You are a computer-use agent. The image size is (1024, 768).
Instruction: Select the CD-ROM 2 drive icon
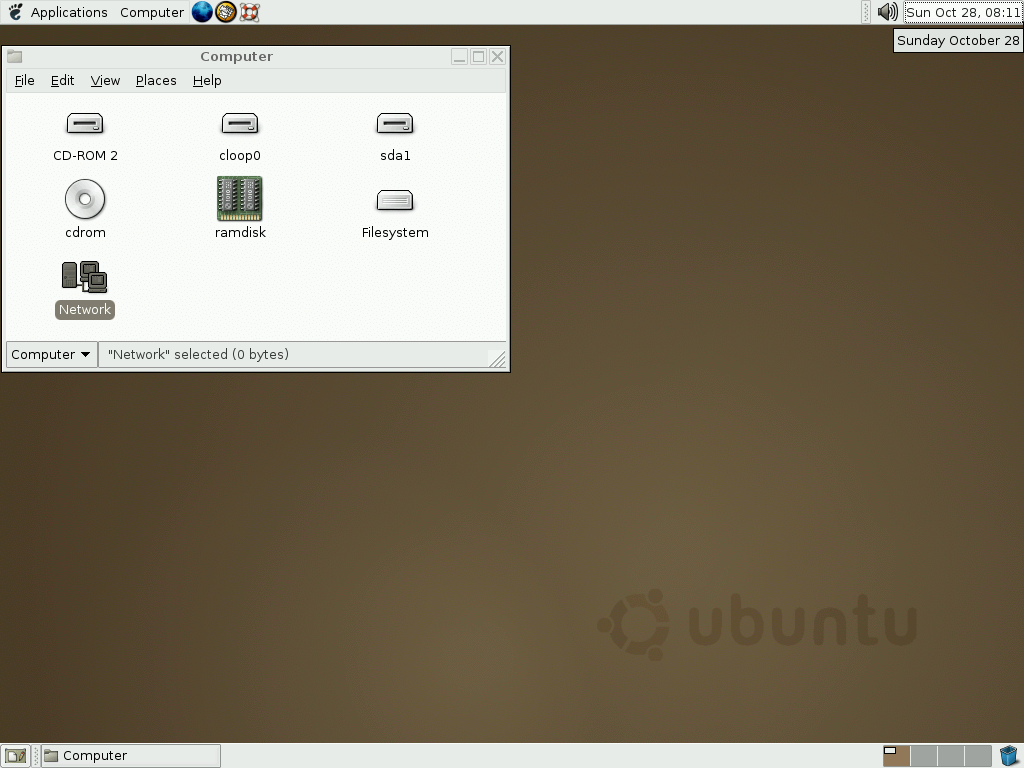tap(85, 124)
